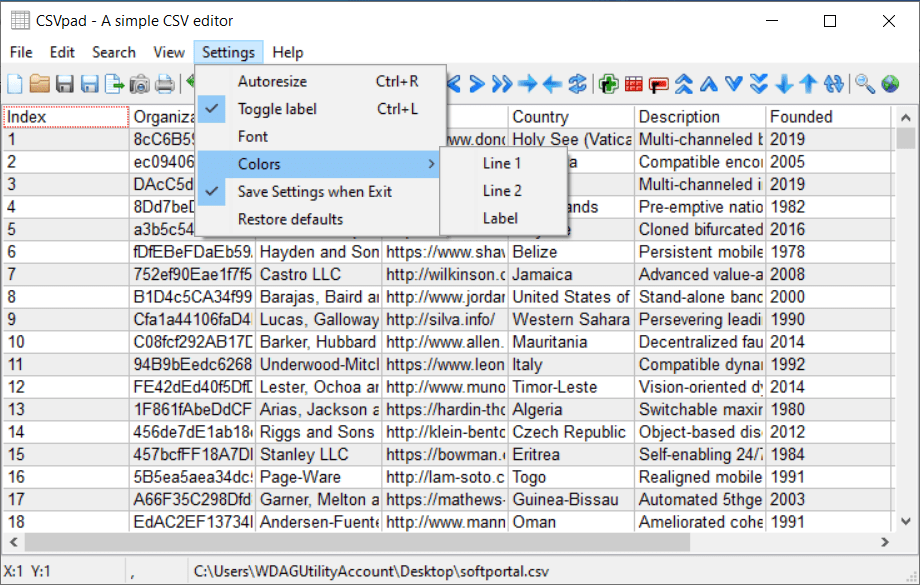The height and width of the screenshot is (585, 920).
Task: Open the View menu
Action: [x=169, y=52]
